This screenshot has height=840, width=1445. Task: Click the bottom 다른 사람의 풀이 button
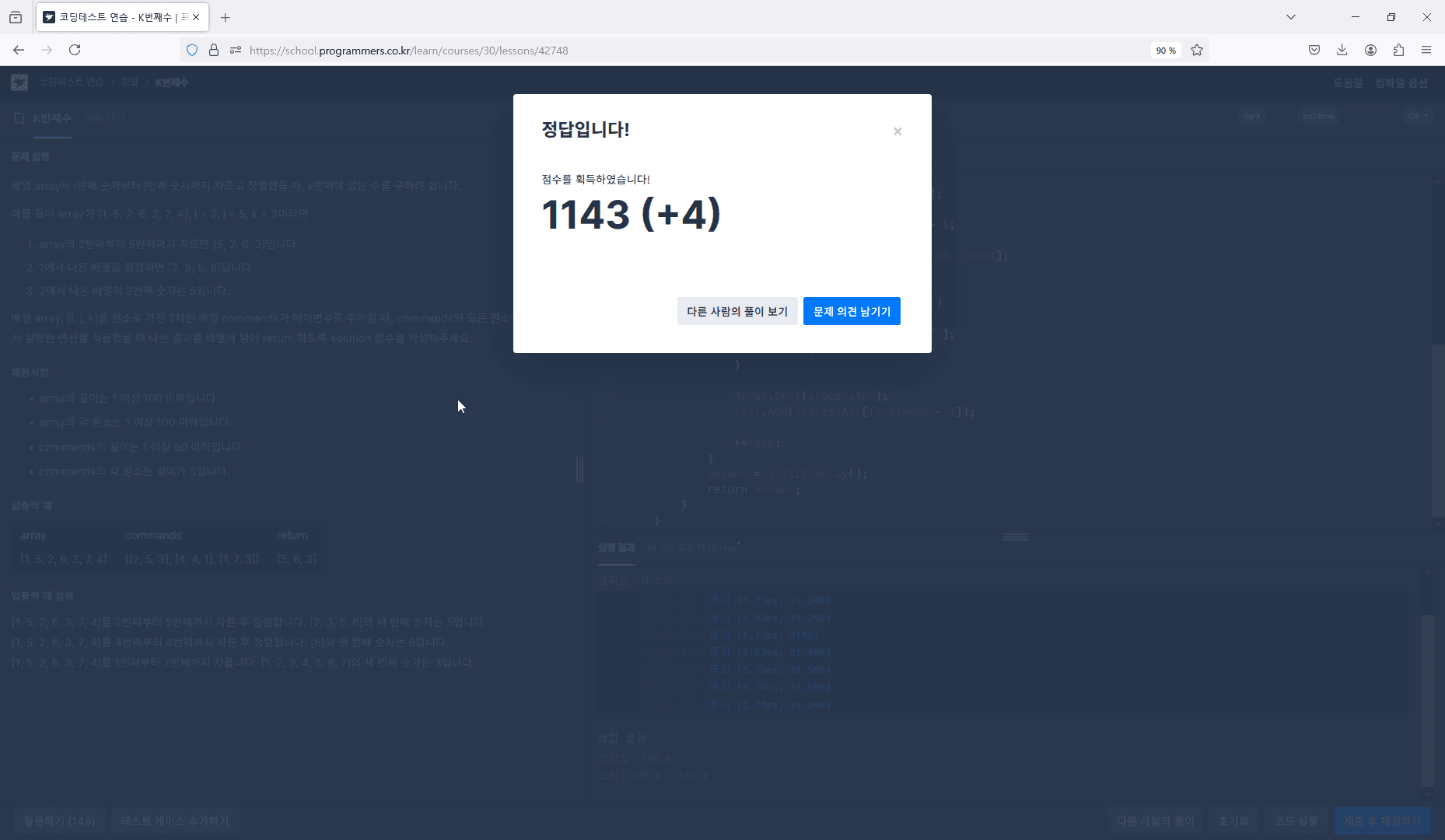[1156, 821]
